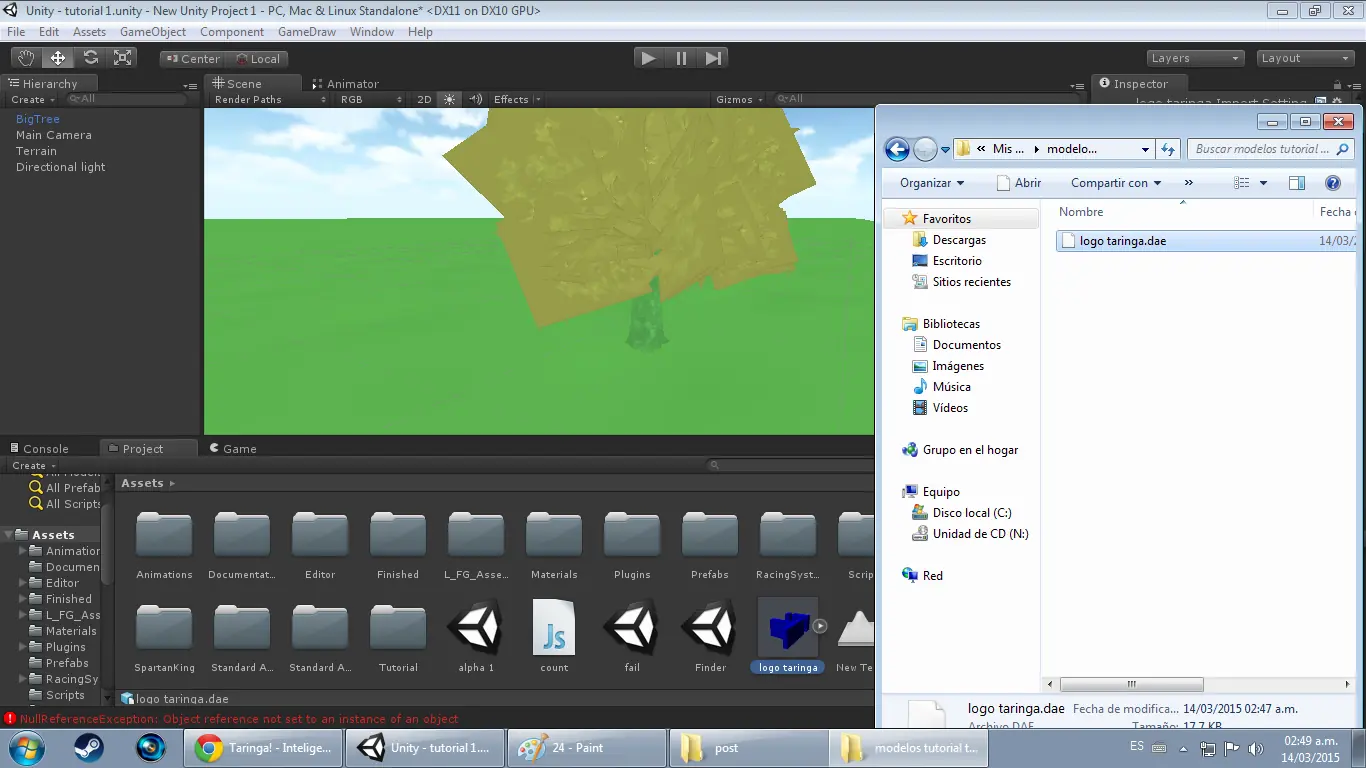Select Directional light in the Hierarchy

60,167
